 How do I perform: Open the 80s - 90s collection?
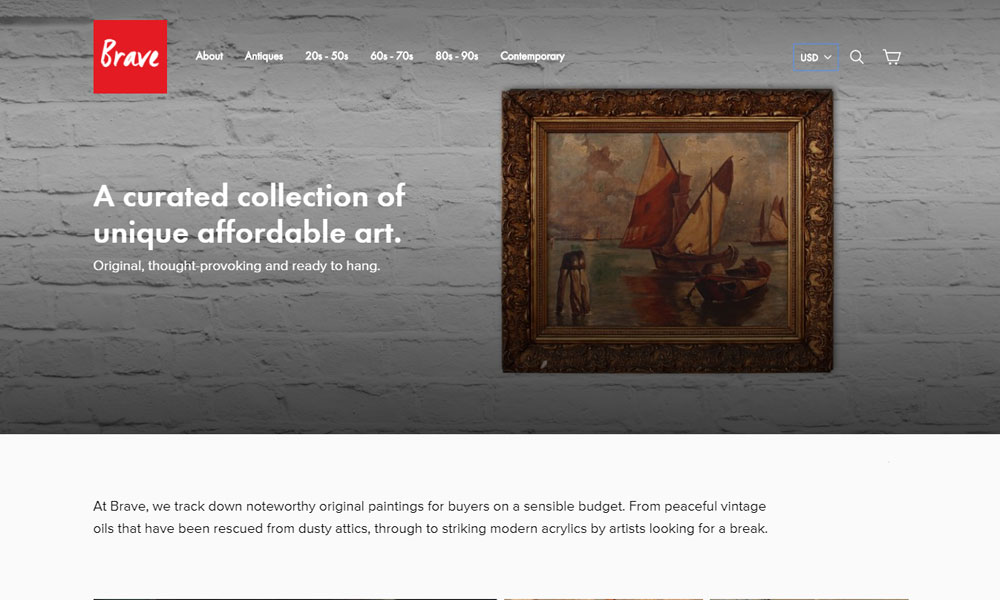pos(457,56)
